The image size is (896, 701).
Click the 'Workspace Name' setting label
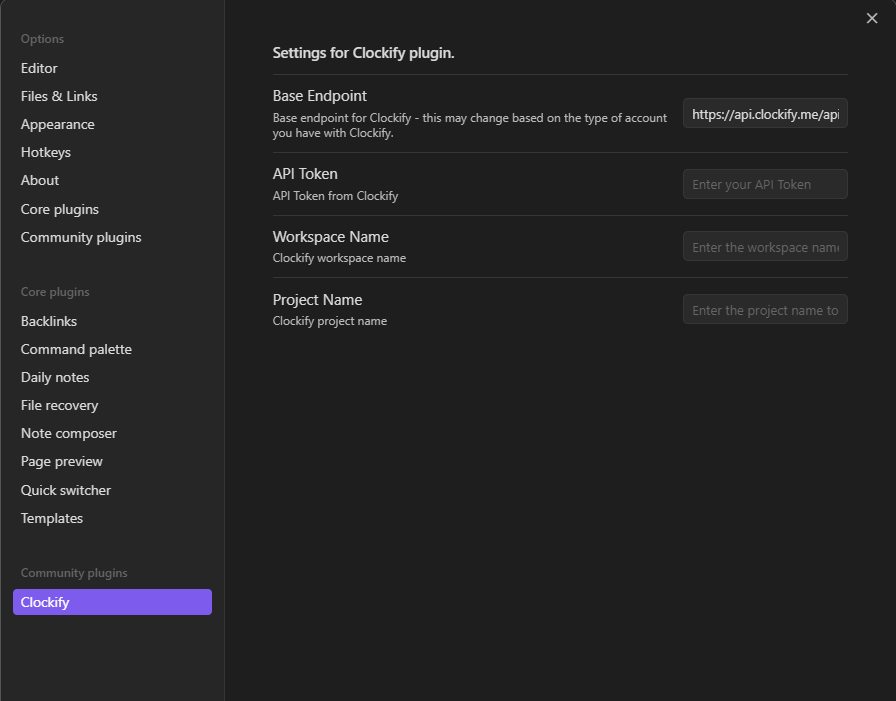pos(330,237)
